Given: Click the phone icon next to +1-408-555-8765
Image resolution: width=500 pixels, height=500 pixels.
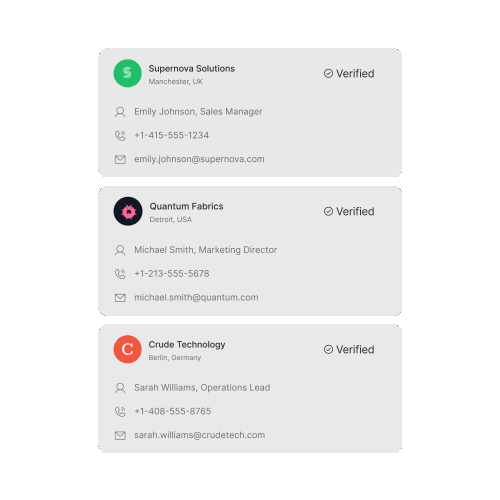Looking at the screenshot, I should [120, 412].
